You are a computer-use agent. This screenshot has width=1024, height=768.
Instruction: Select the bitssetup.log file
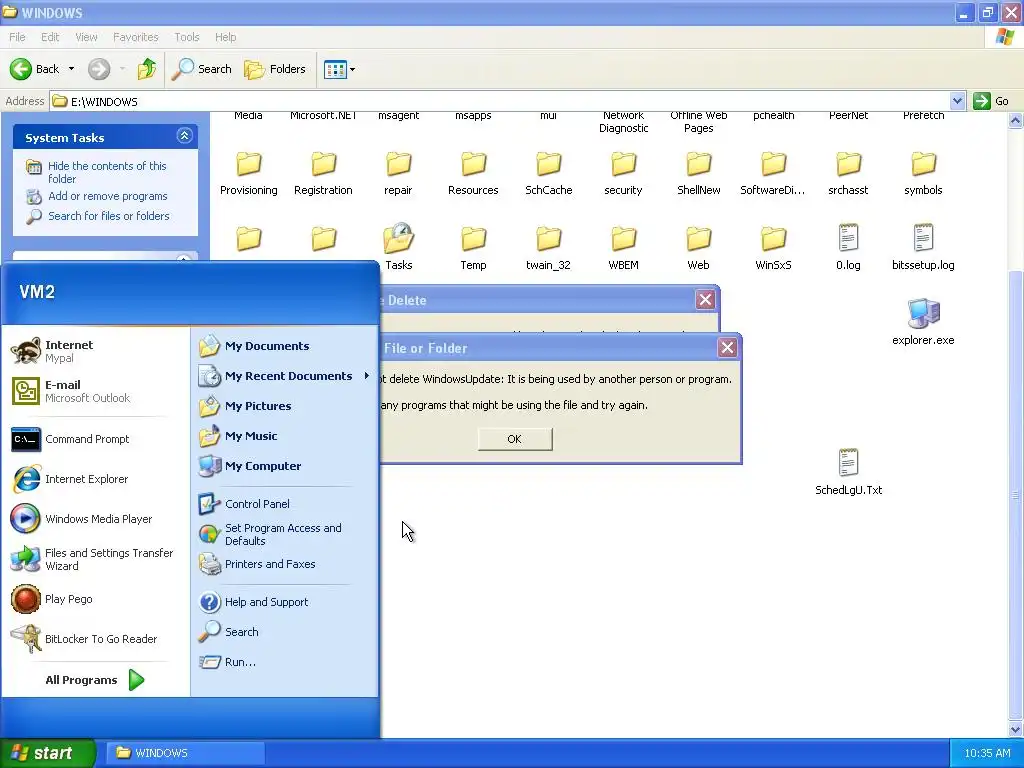pyautogui.click(x=923, y=247)
